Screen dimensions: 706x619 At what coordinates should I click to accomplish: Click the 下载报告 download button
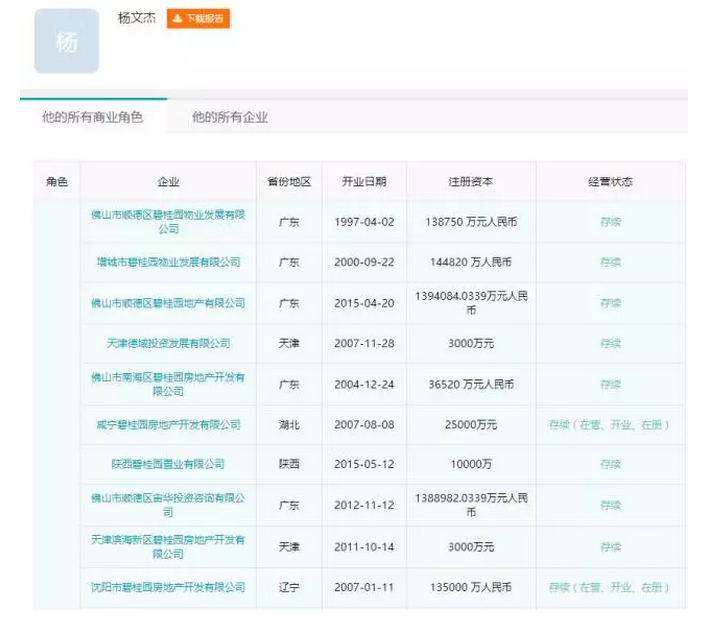click(x=198, y=18)
